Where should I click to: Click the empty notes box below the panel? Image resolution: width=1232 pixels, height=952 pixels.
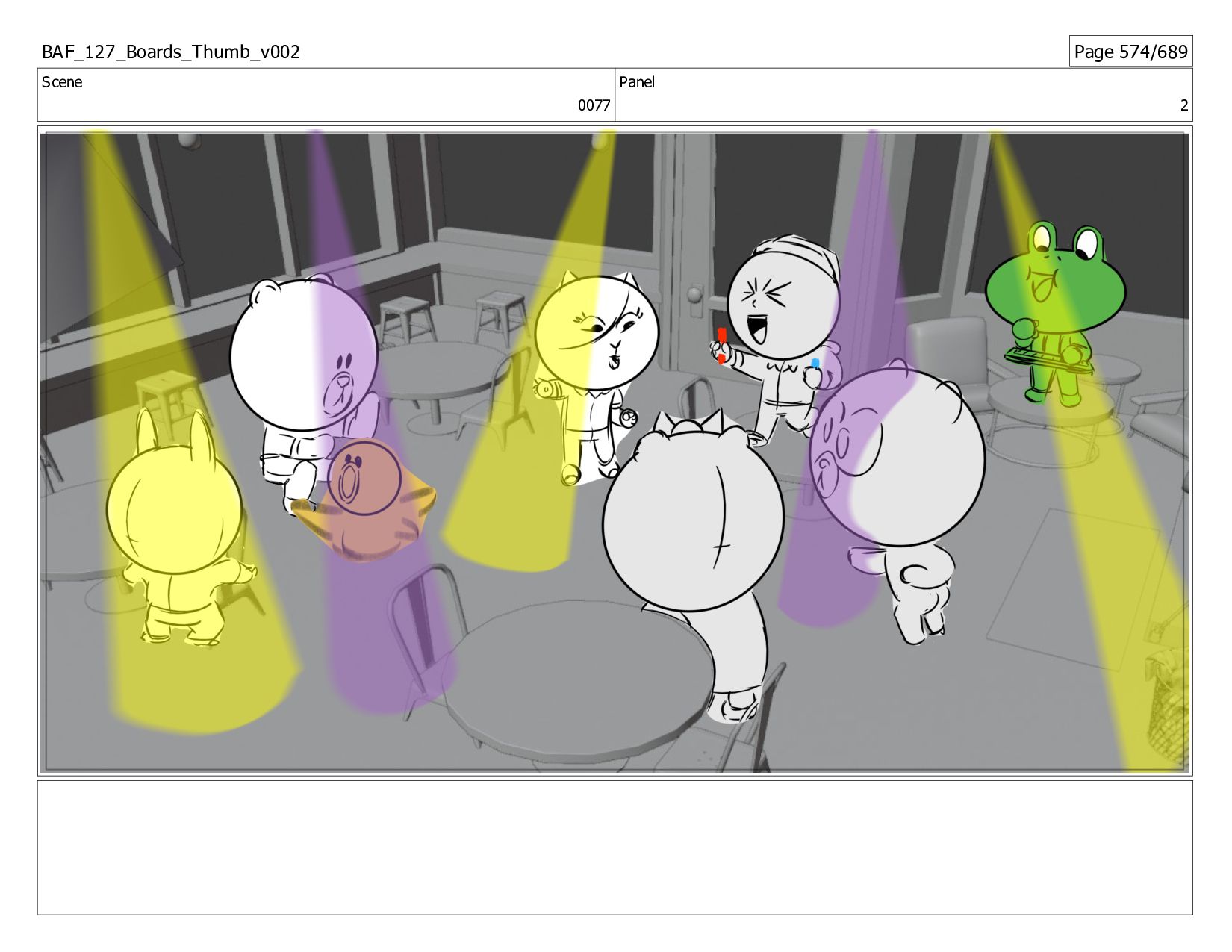615,847
